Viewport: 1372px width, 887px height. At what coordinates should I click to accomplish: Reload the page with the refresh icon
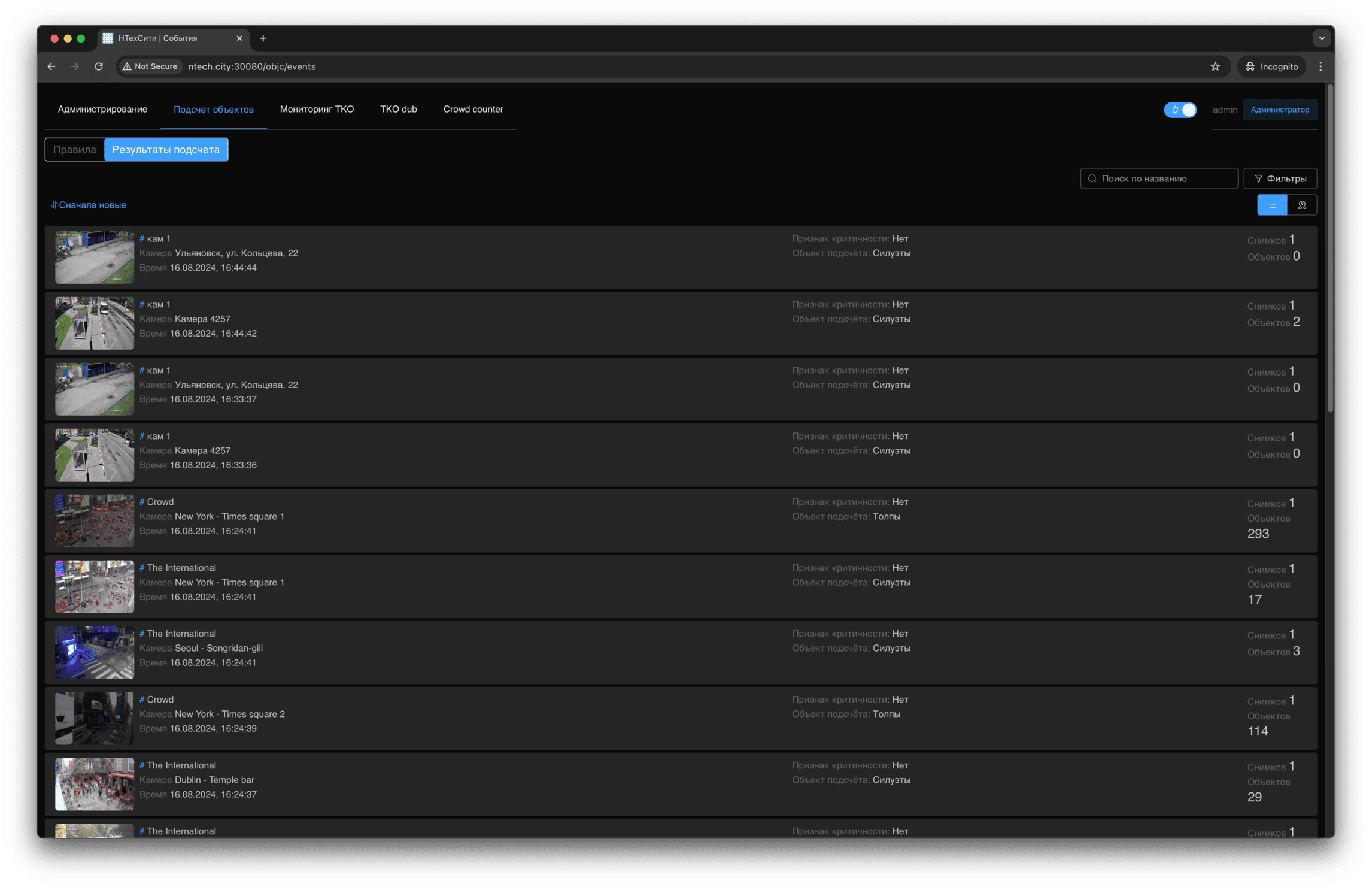click(99, 66)
